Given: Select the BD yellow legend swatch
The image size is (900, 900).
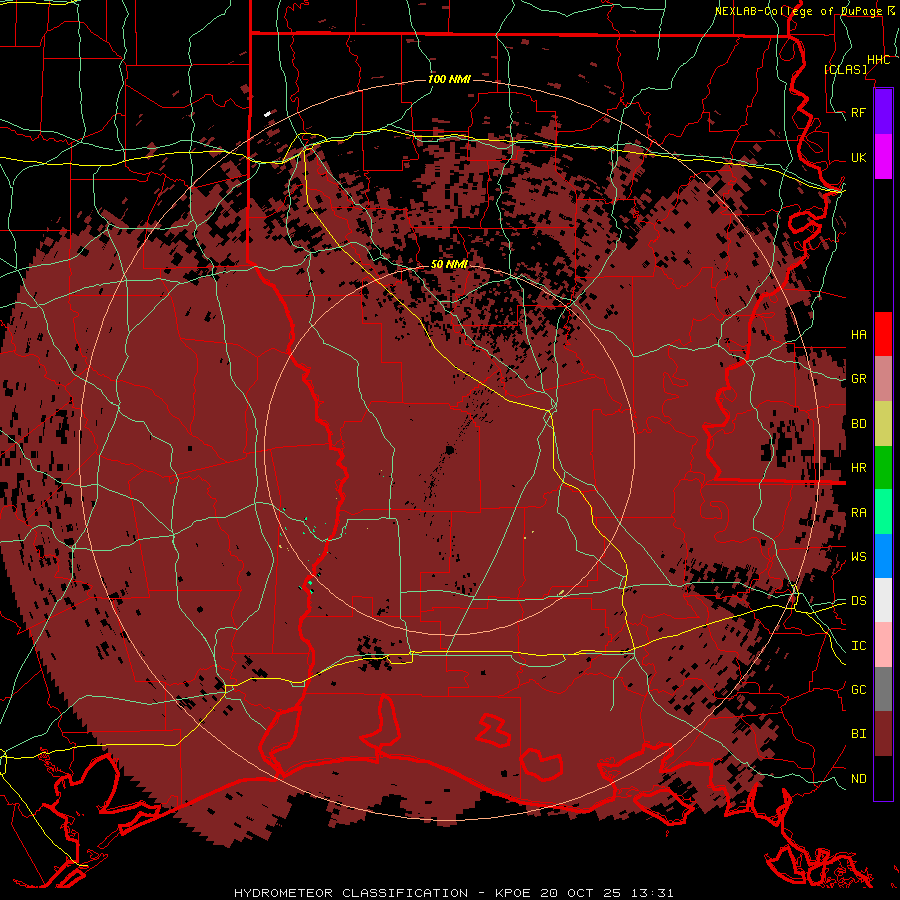Looking at the screenshot, I should pyautogui.click(x=883, y=423).
